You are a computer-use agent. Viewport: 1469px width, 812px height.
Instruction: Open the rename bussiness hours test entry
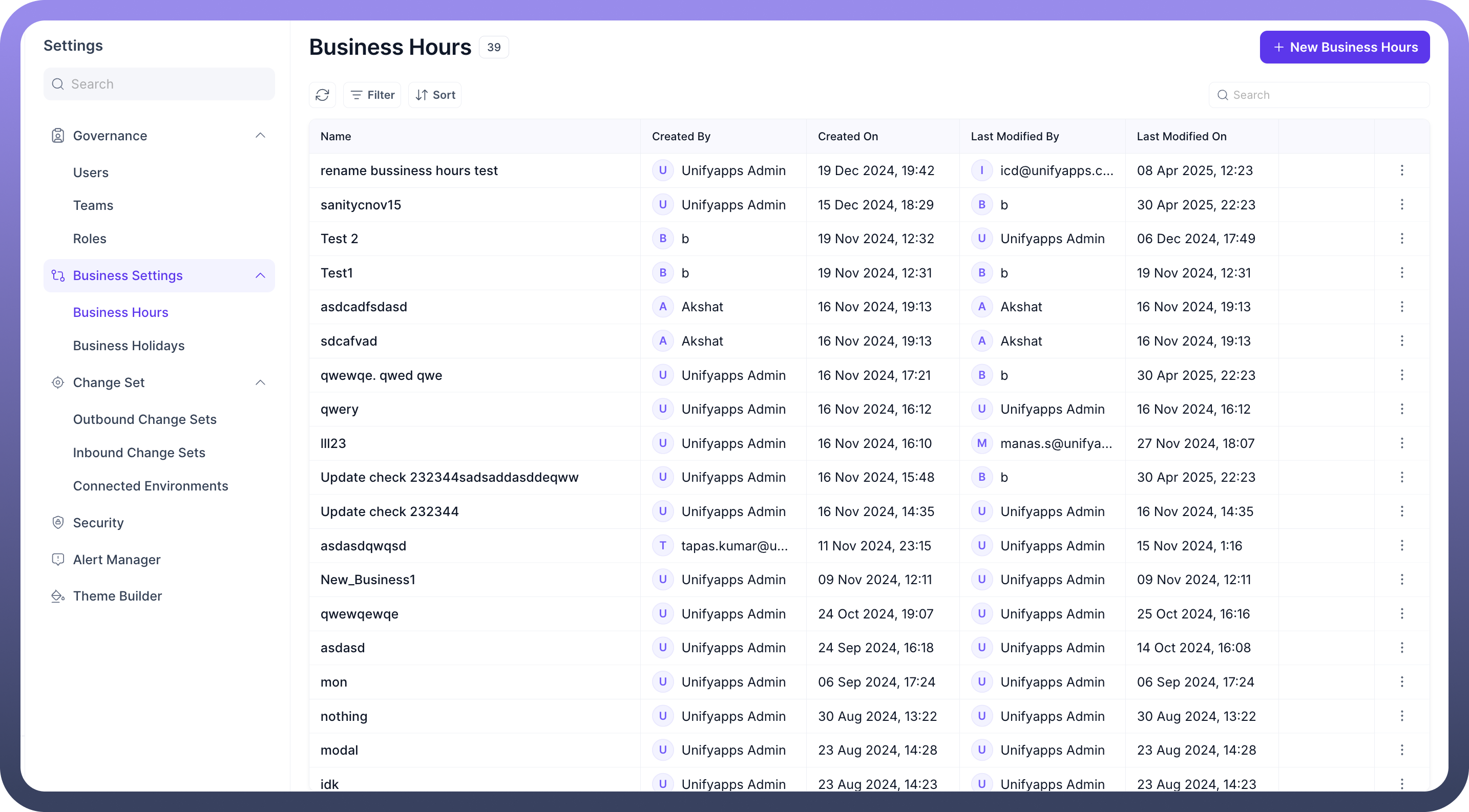point(409,170)
